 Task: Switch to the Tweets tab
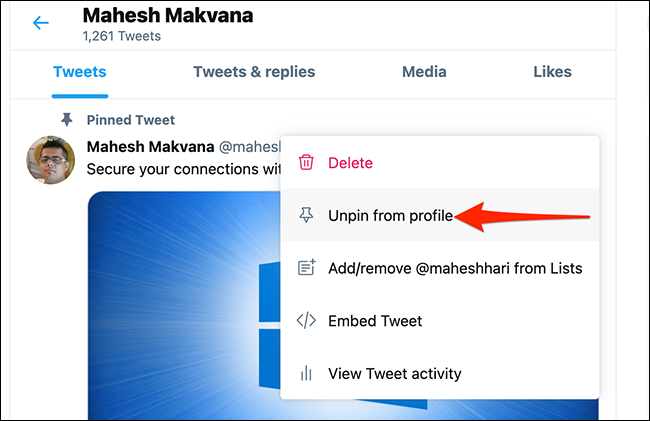[80, 72]
